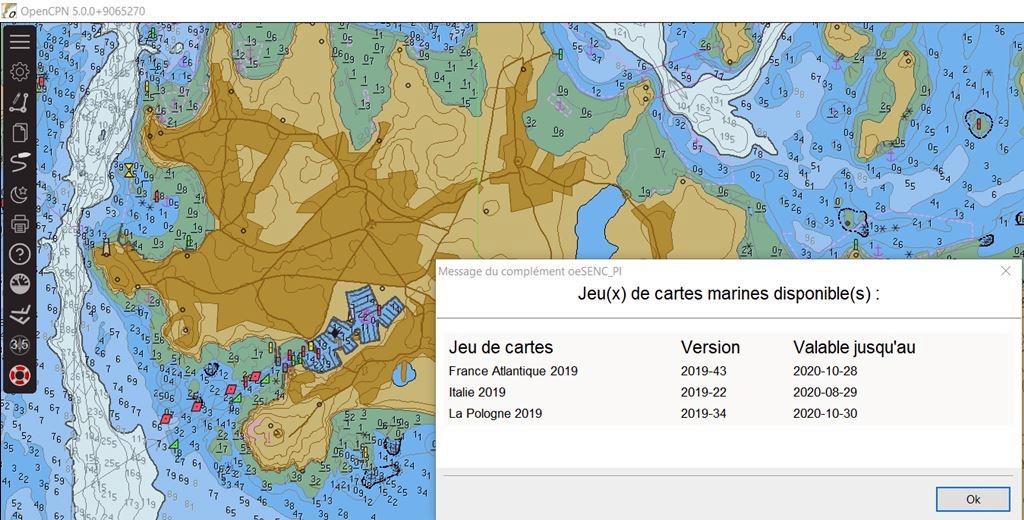Change the color scheme with moon icon
1024x520 pixels.
(20, 193)
